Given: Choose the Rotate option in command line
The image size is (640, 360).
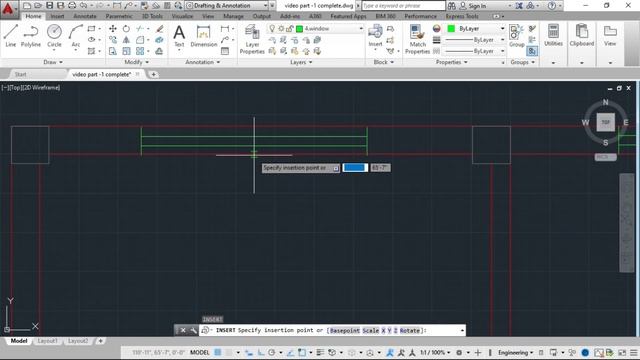Looking at the screenshot, I should (409, 330).
